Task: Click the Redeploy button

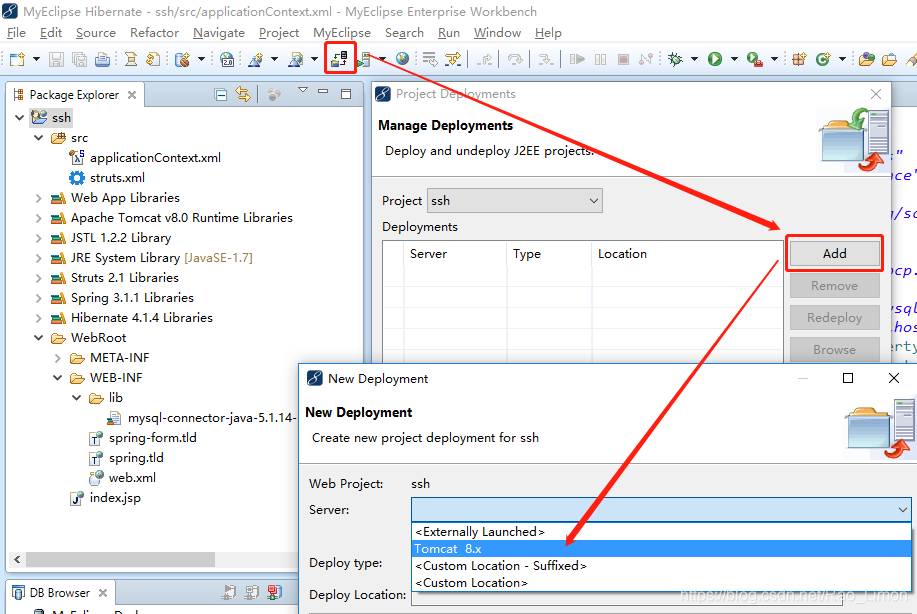Action: click(835, 318)
